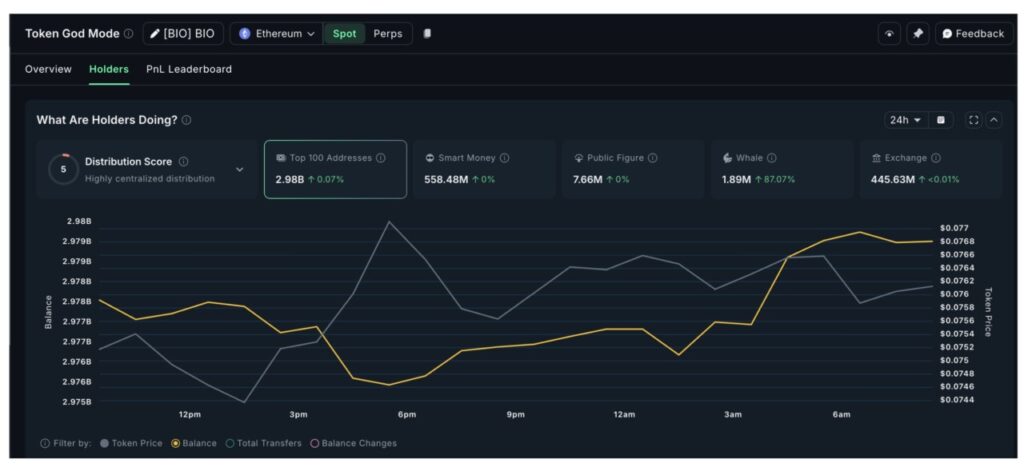Toggle the Balance Changes chart filter

353,443
